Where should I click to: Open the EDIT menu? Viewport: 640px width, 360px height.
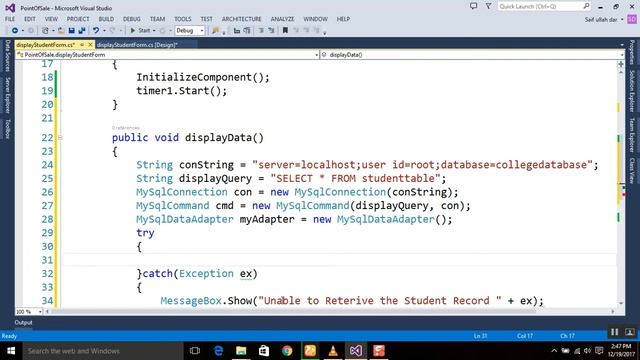tap(30, 19)
